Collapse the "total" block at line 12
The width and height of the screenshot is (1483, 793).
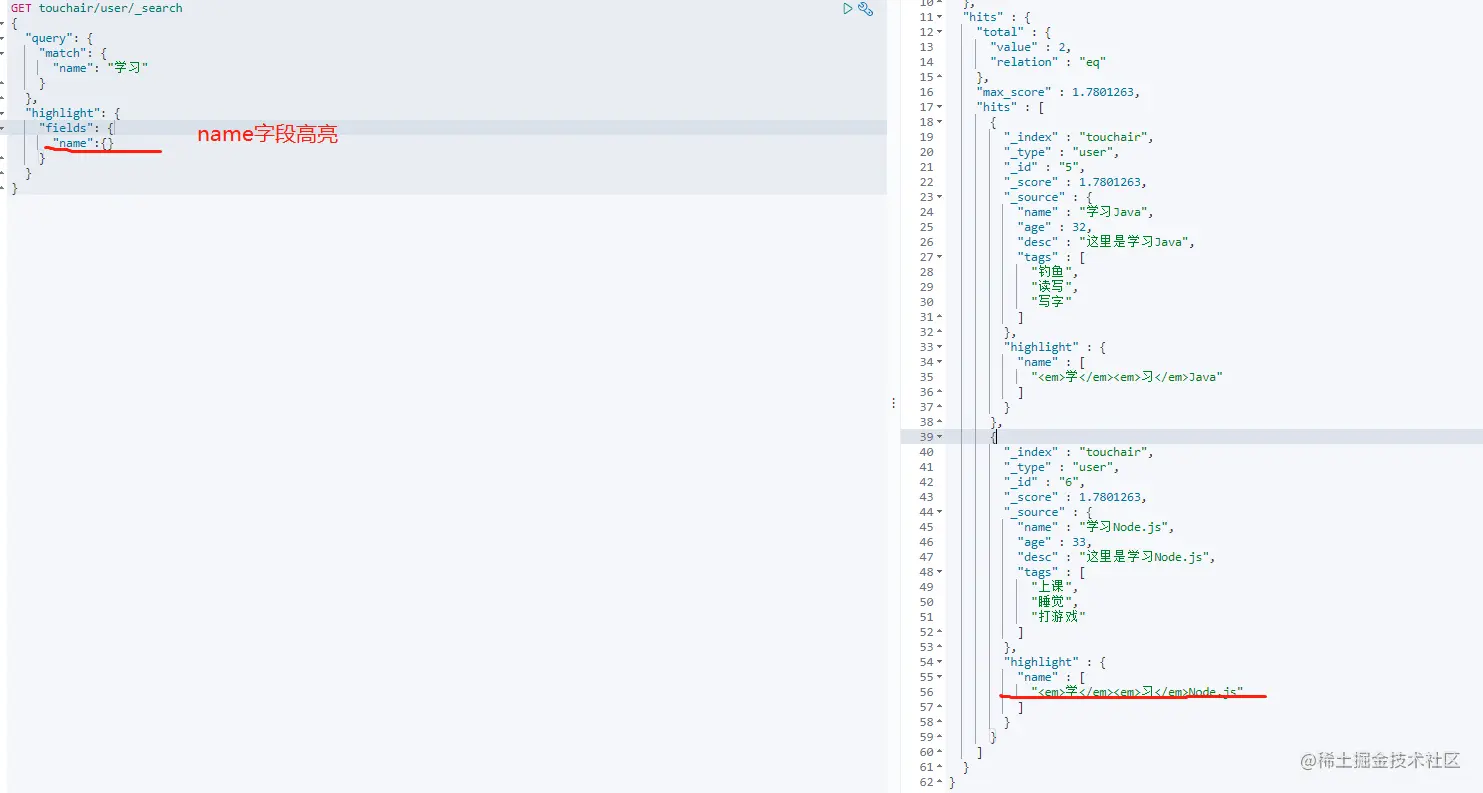[x=942, y=32]
